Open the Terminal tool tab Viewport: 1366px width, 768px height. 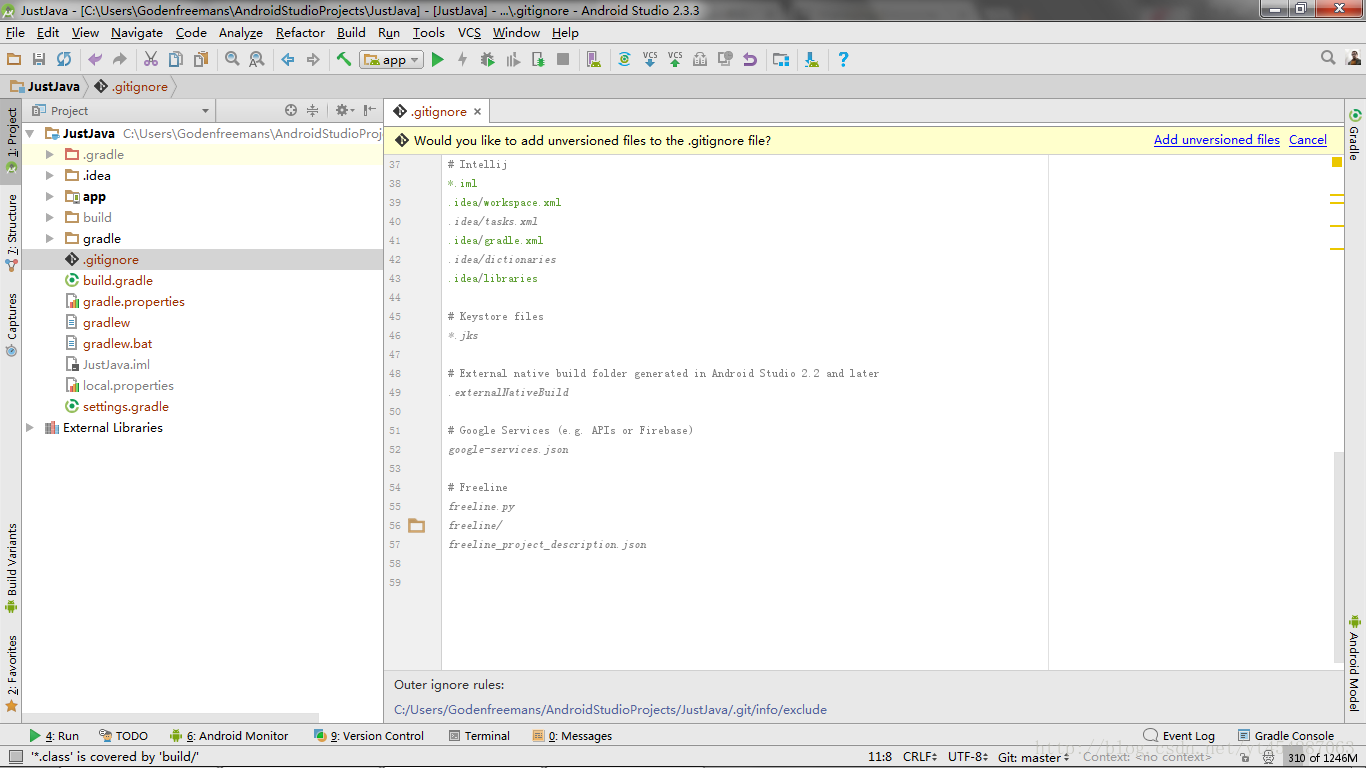click(x=478, y=736)
